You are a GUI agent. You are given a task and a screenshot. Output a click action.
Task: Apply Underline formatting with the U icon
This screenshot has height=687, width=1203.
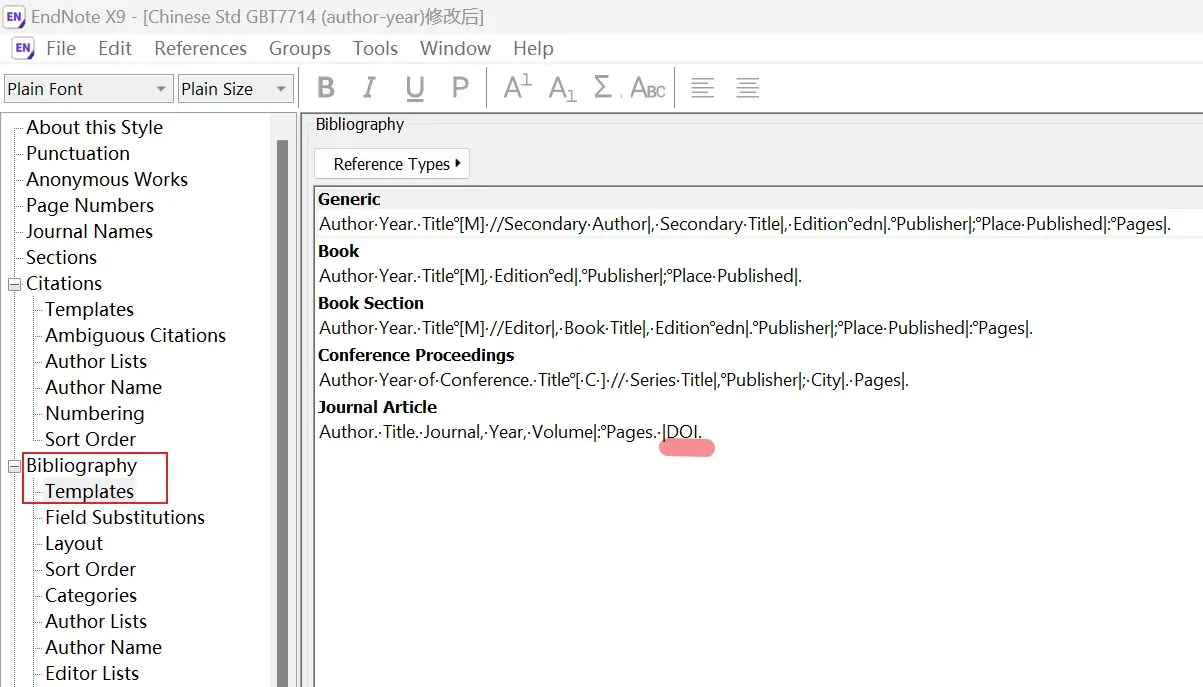(x=415, y=88)
